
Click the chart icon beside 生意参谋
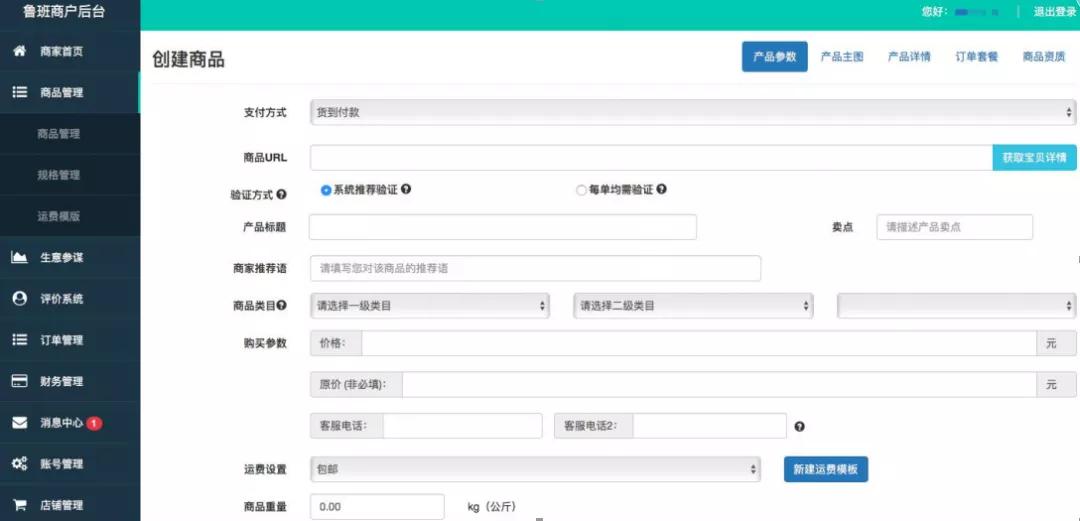tap(19, 258)
